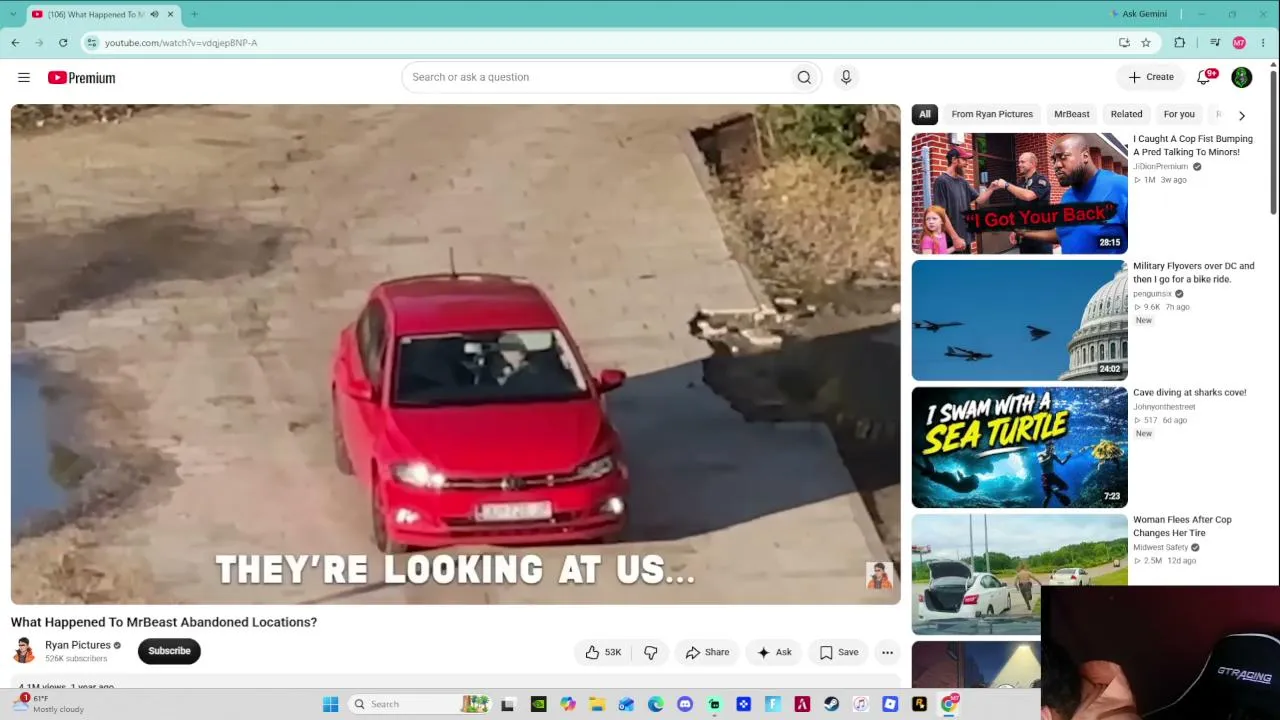Select the For you filter chip
This screenshot has width=1280, height=720.
(1179, 114)
